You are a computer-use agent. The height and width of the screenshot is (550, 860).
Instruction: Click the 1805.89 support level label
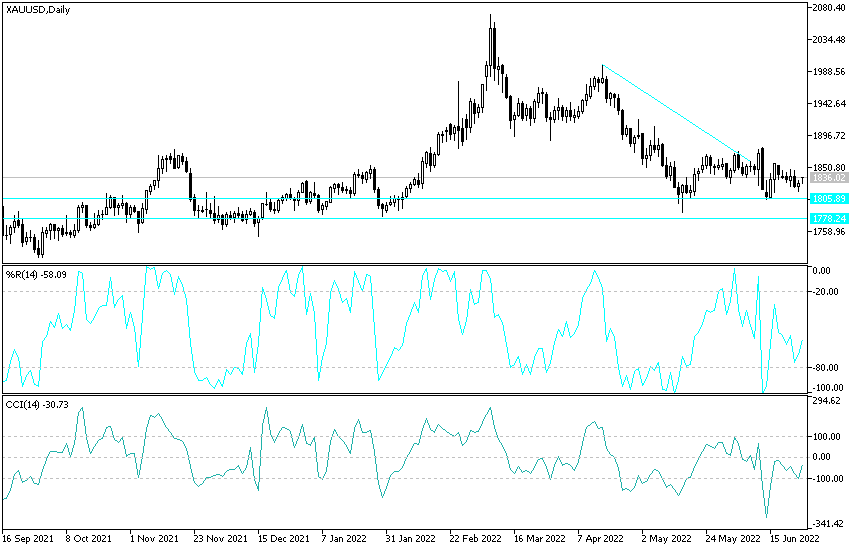pos(829,199)
